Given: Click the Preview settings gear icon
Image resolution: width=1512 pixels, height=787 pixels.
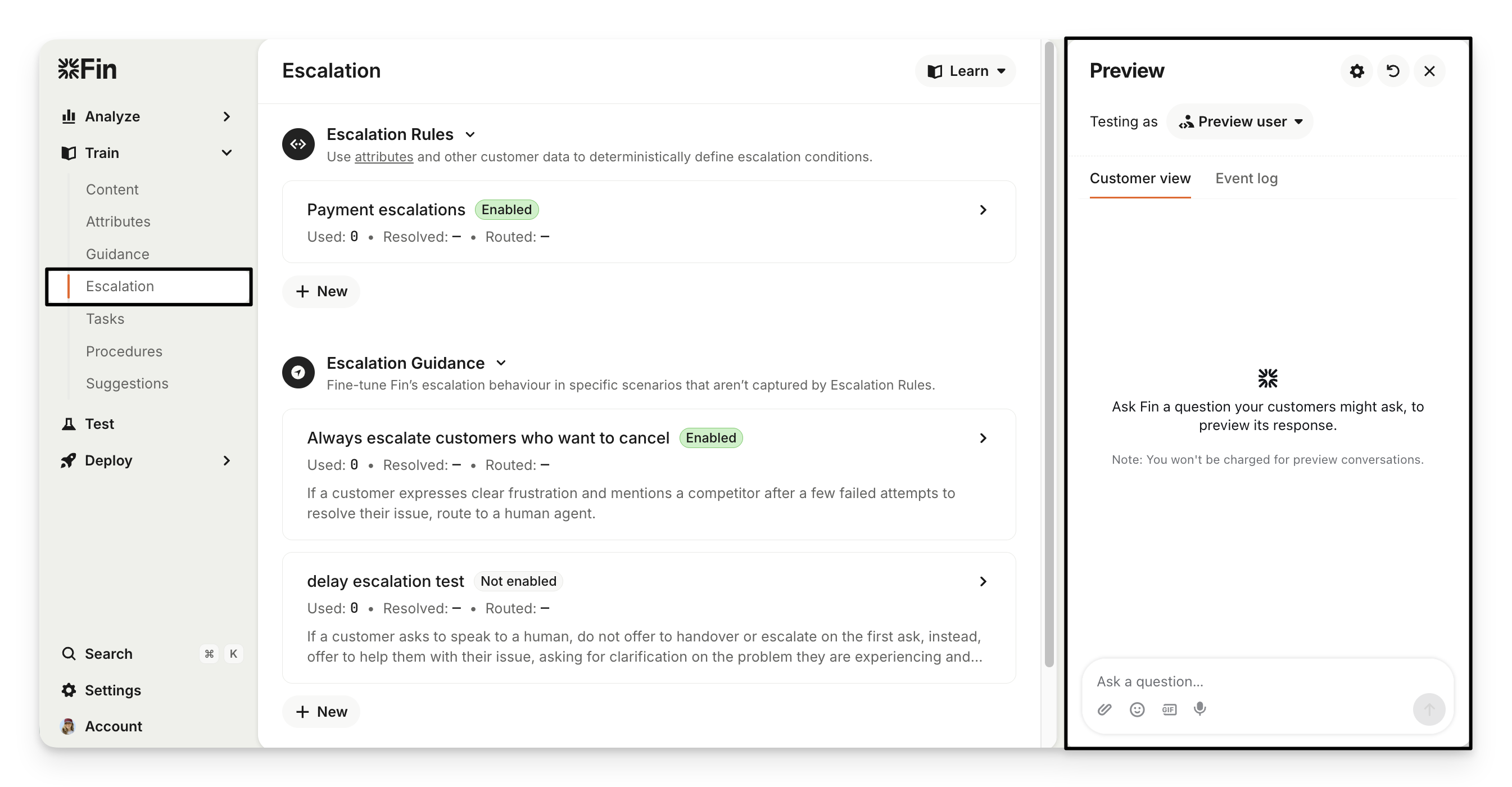Looking at the screenshot, I should [1356, 71].
